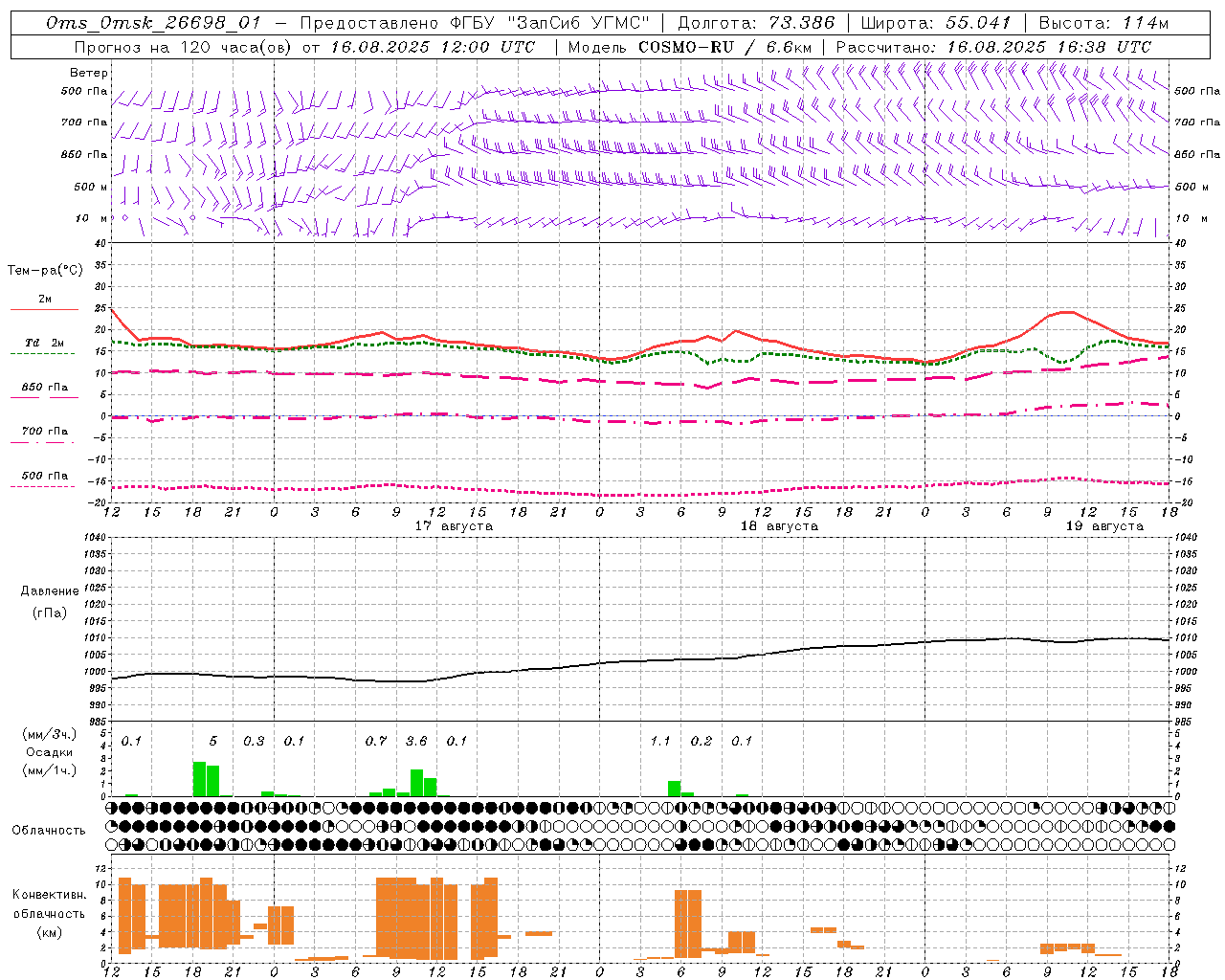
Task: Click the (км) convective unit label
Action: tap(50, 932)
